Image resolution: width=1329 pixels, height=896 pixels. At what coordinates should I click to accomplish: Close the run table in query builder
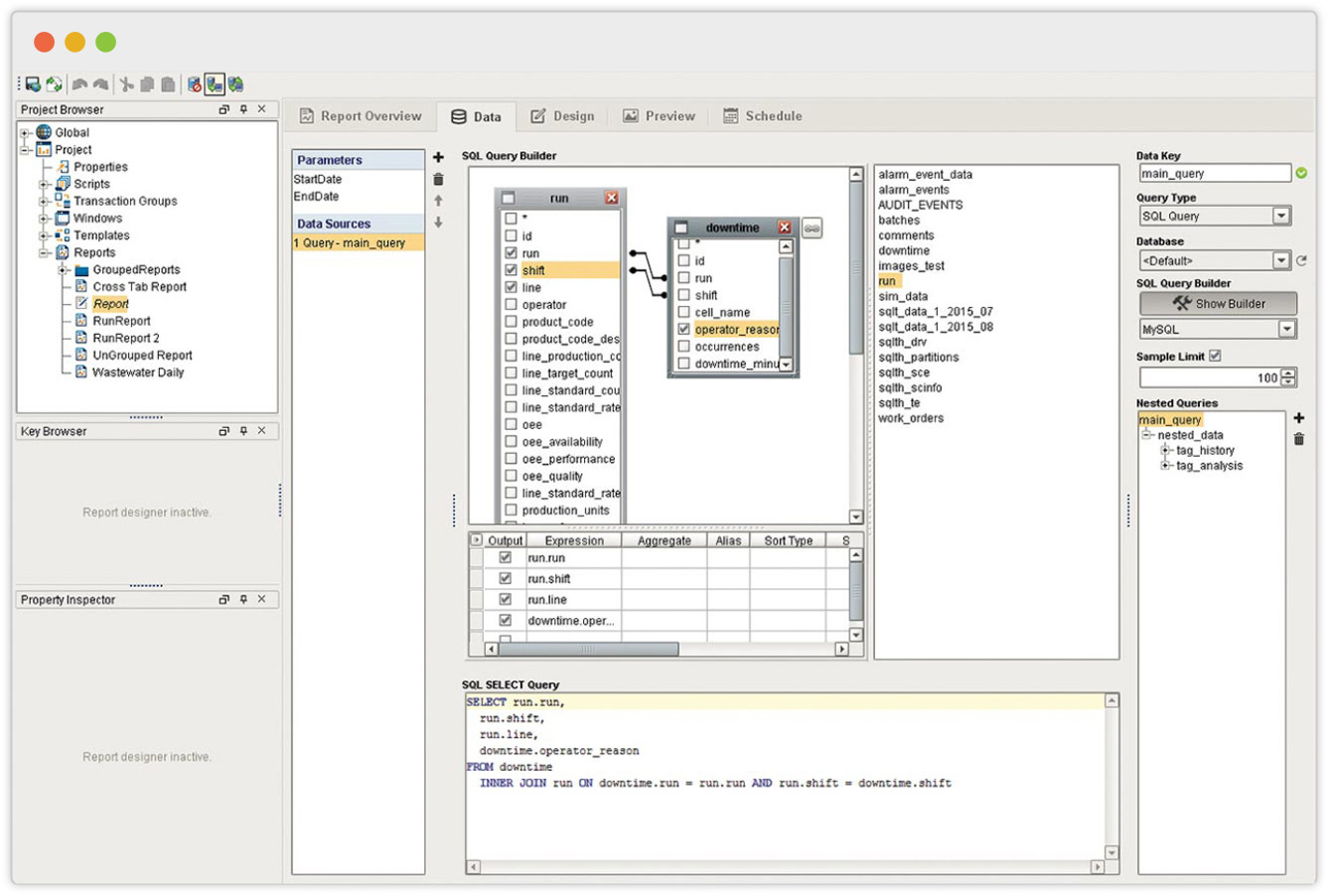612,199
